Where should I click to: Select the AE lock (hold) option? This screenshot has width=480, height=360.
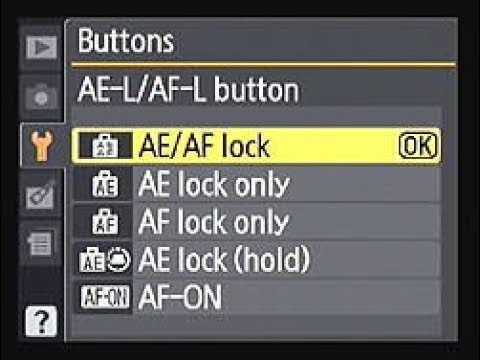256,260
